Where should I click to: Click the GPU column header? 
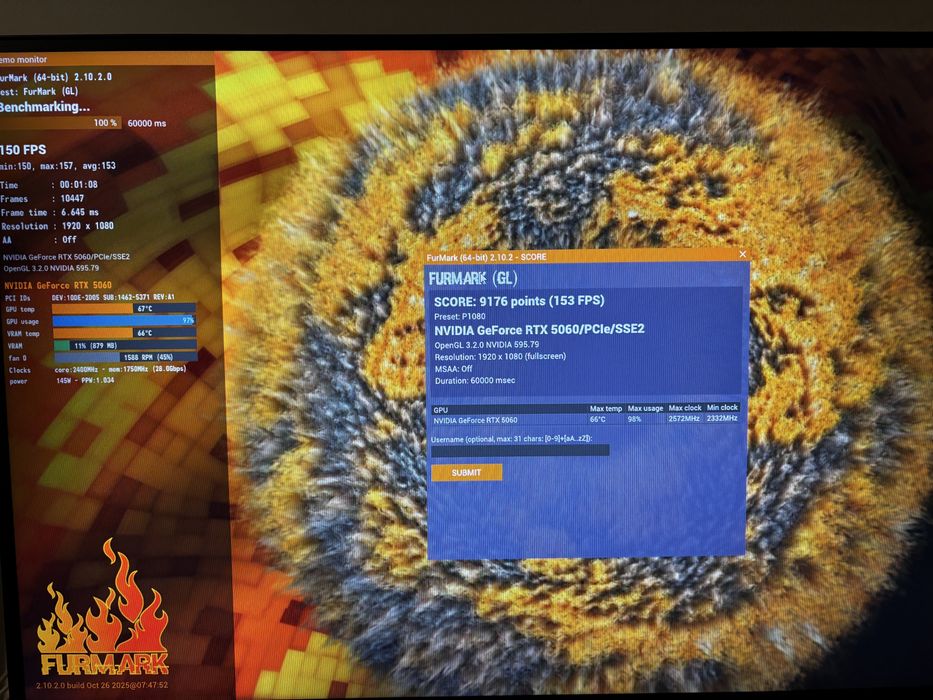[x=441, y=410]
